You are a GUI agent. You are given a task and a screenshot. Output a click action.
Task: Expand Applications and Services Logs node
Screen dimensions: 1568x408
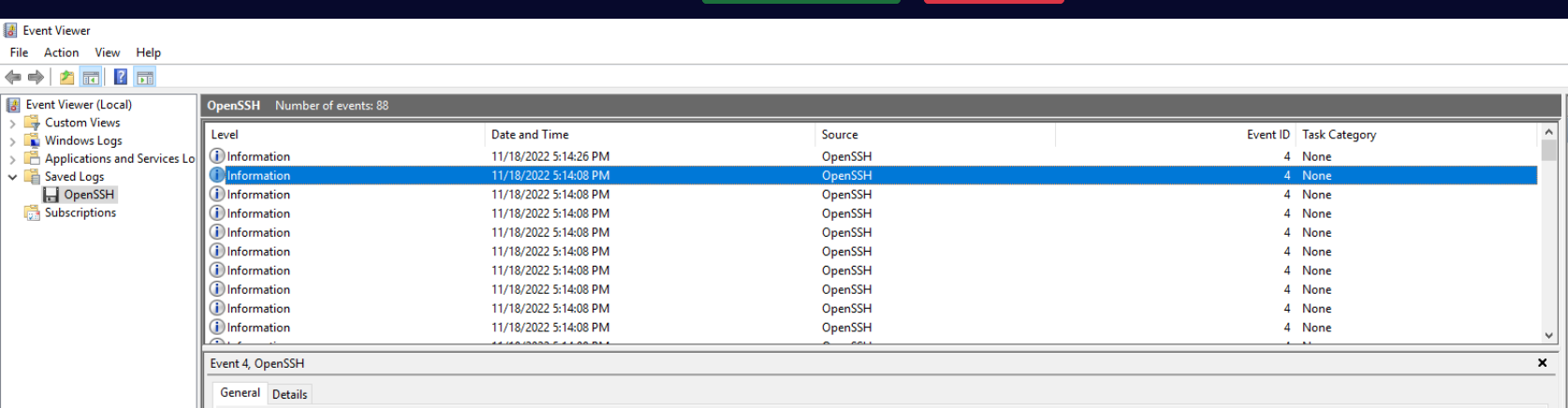coord(12,159)
